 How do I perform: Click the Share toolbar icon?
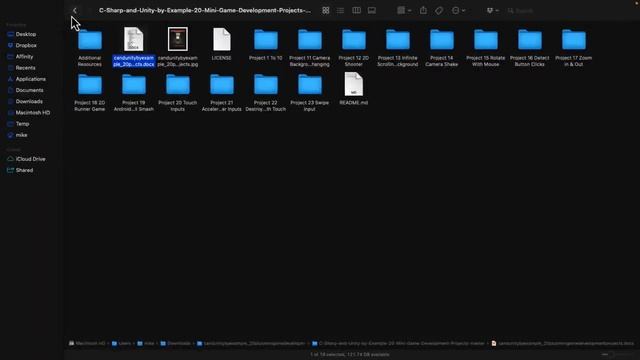(x=423, y=11)
